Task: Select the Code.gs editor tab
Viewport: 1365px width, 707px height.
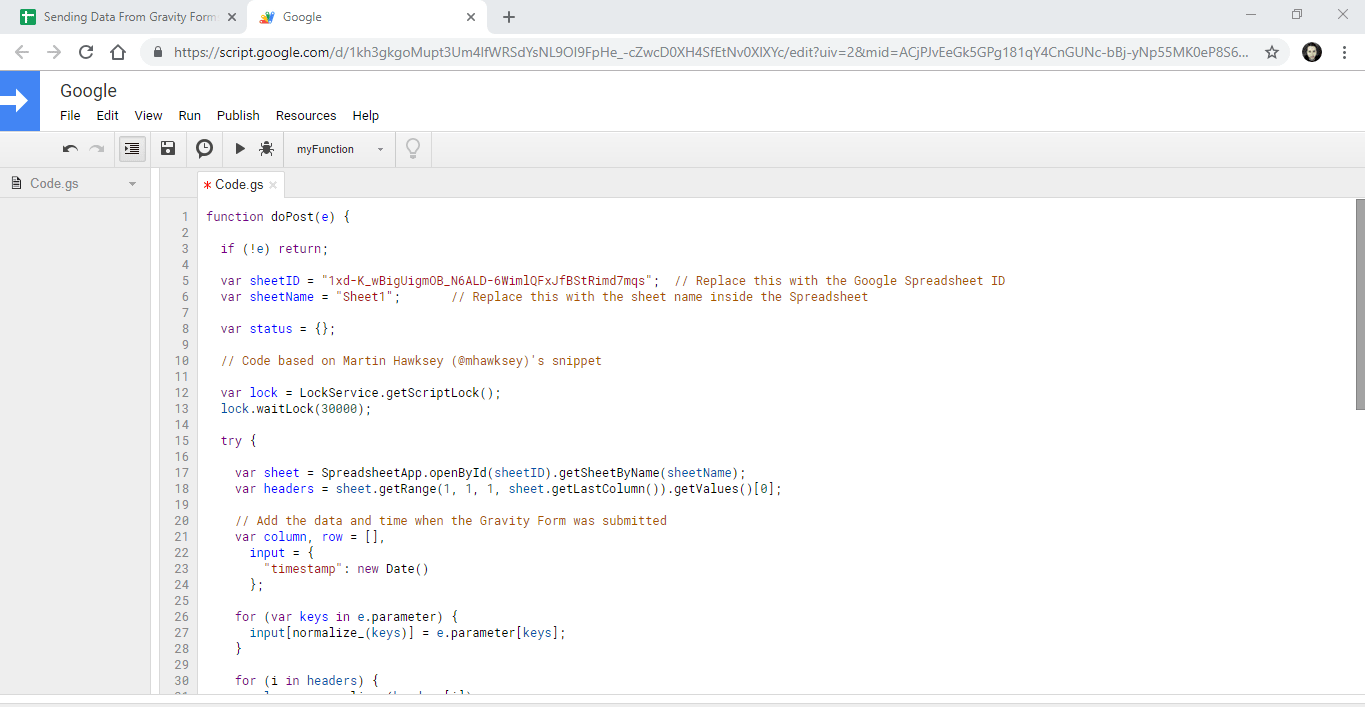Action: (x=240, y=185)
